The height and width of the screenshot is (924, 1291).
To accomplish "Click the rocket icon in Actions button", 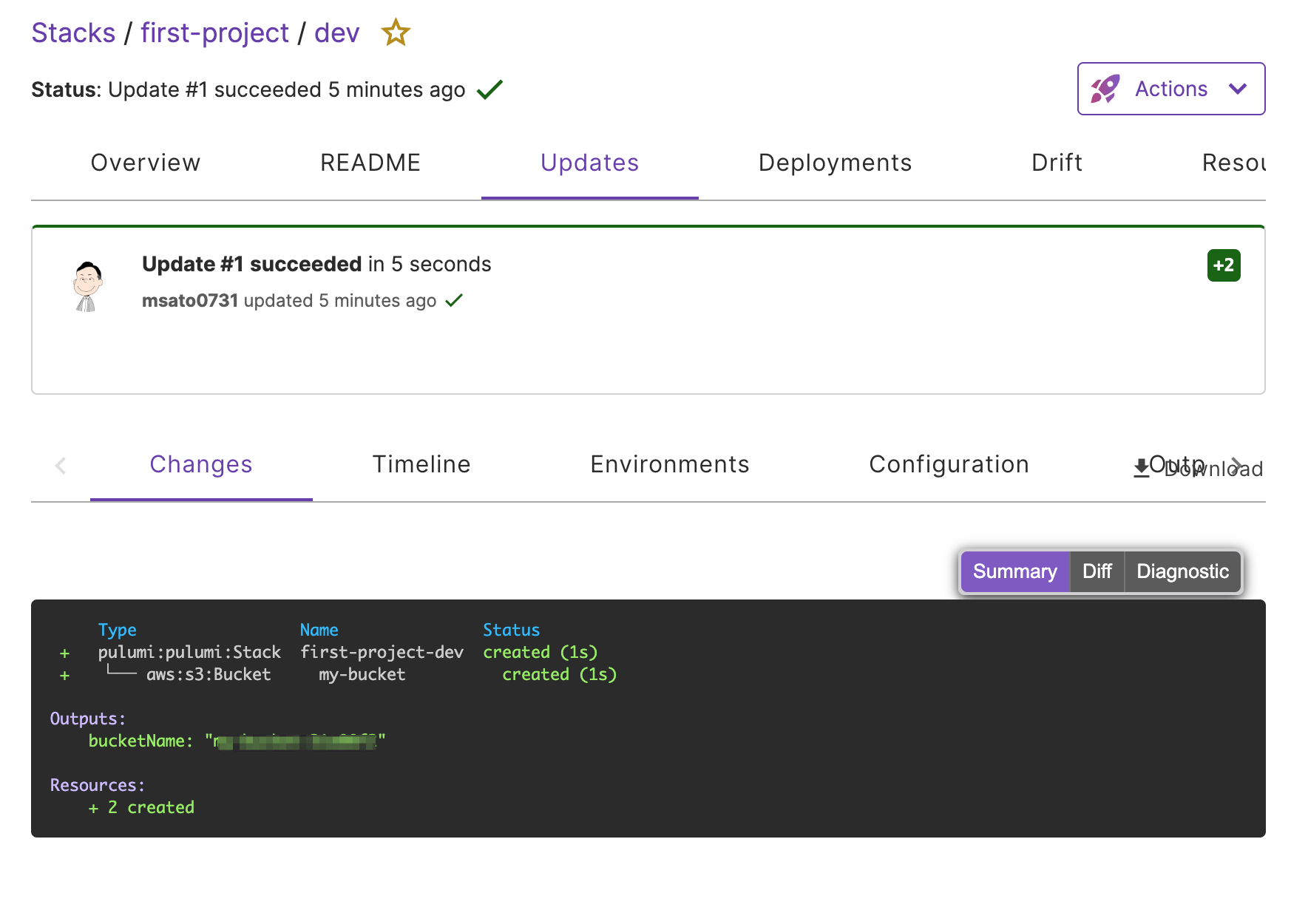I will point(1105,89).
